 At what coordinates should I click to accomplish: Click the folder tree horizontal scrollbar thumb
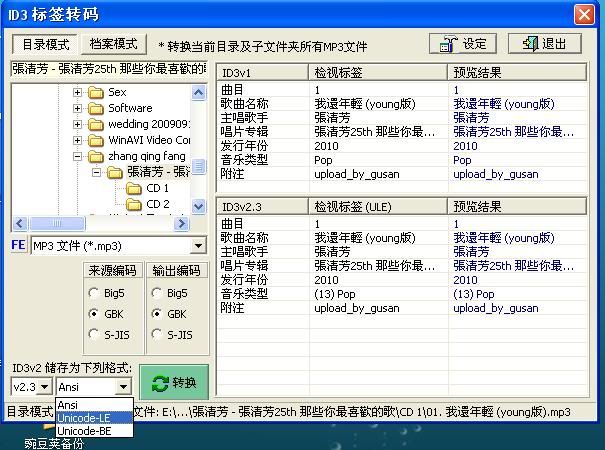pos(57,223)
